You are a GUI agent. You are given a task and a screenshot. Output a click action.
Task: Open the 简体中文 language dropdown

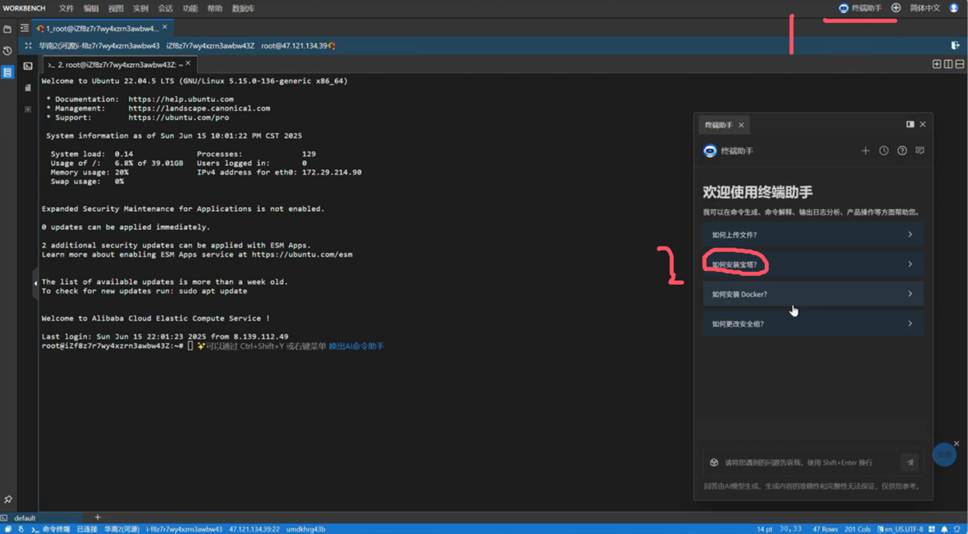click(924, 8)
